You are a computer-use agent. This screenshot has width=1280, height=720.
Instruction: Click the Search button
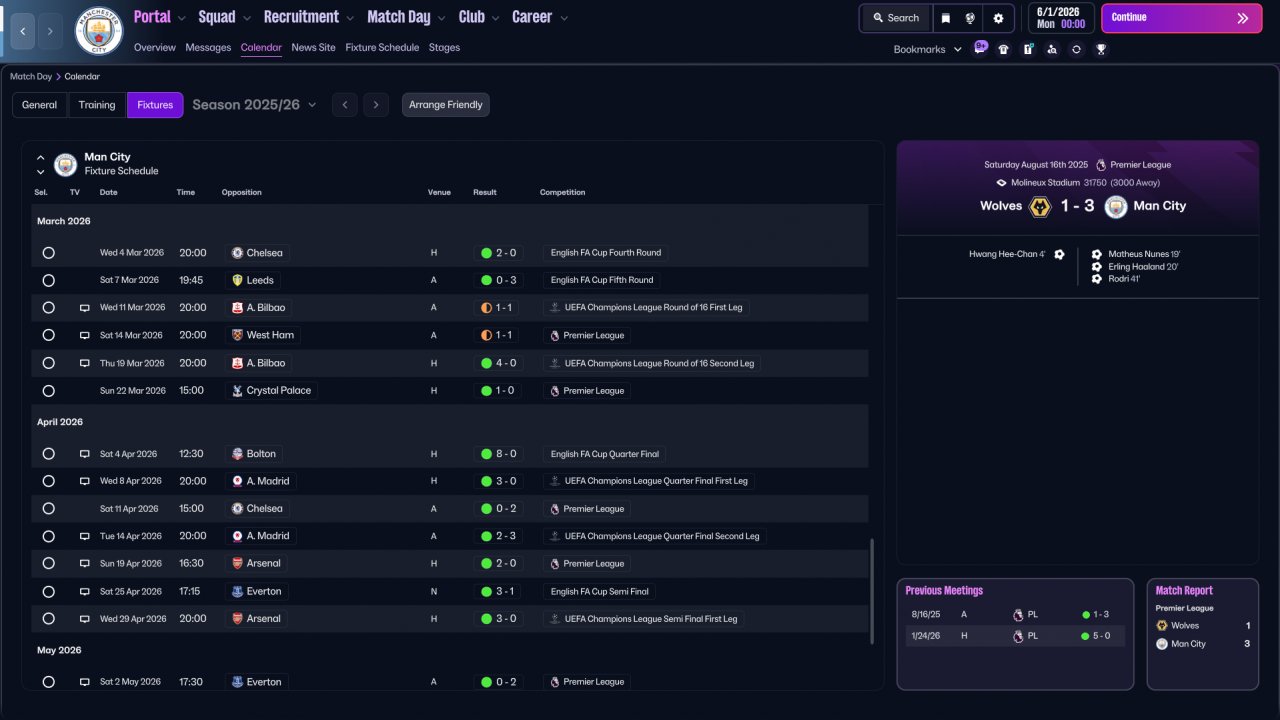(x=895, y=18)
